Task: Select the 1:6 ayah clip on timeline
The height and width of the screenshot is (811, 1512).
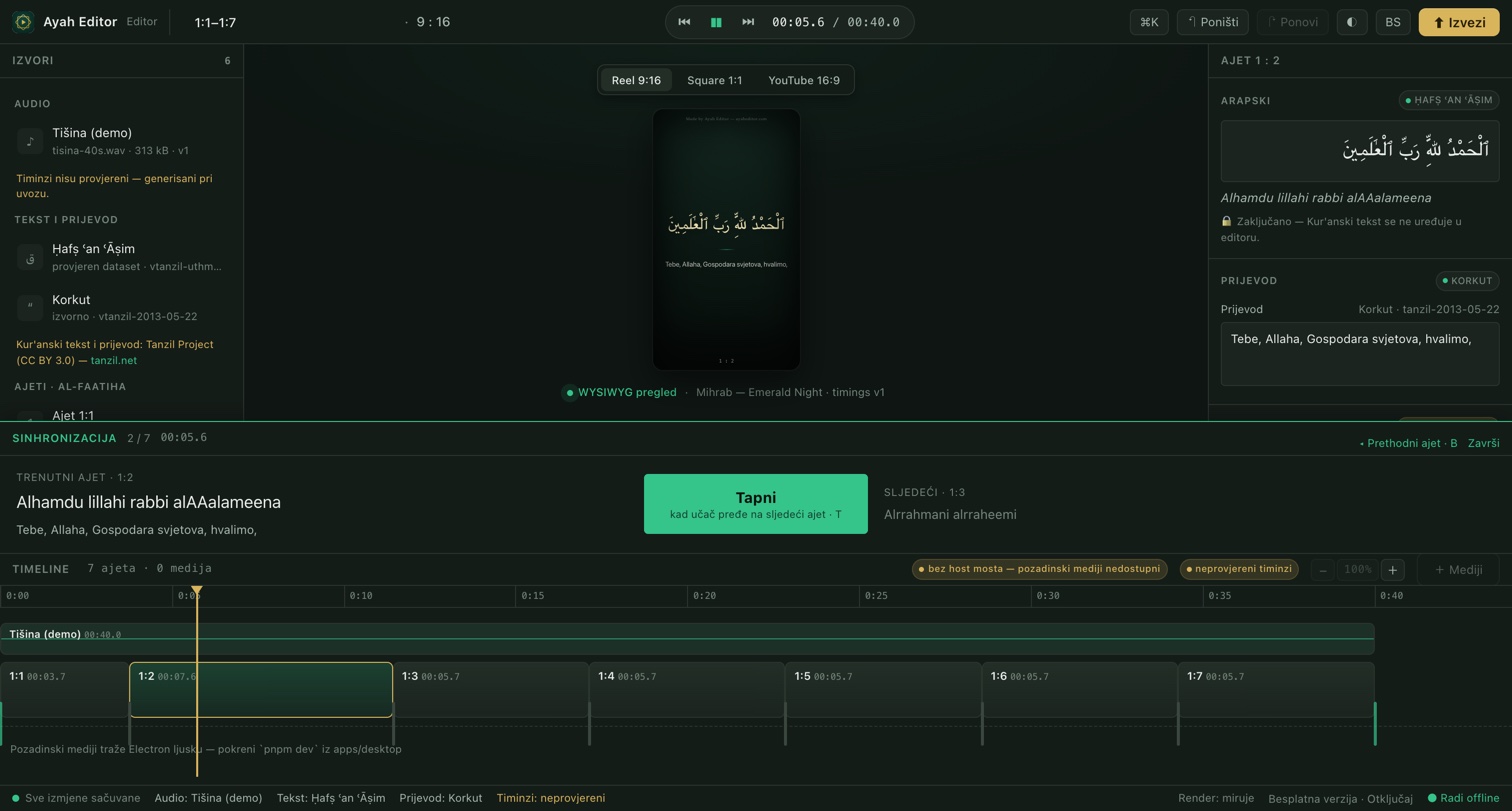Action: (x=1079, y=690)
